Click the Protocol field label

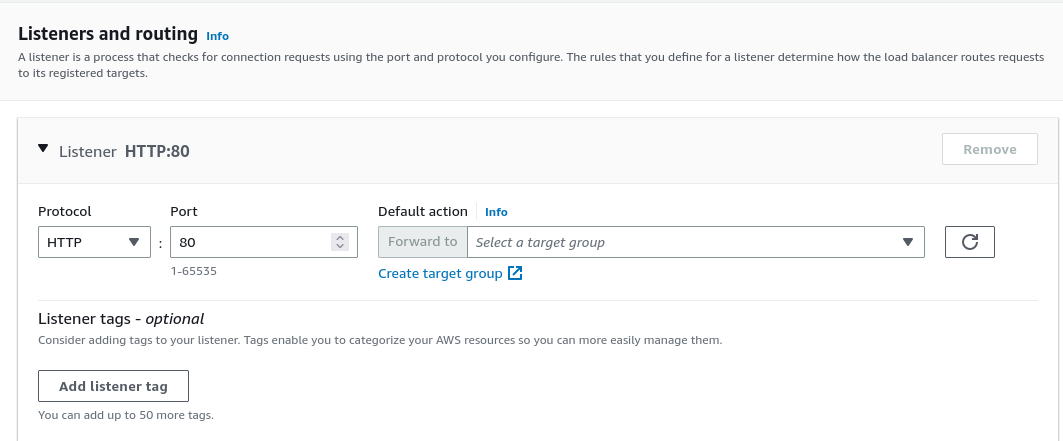64,211
